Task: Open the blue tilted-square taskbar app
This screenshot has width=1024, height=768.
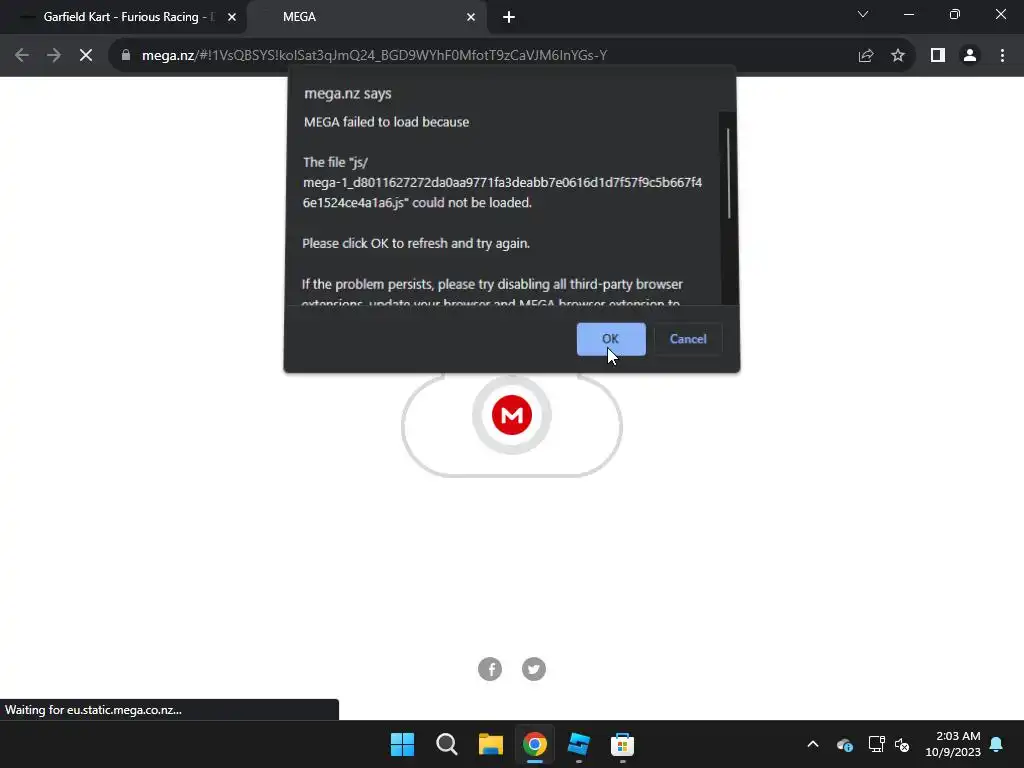Action: pos(579,744)
